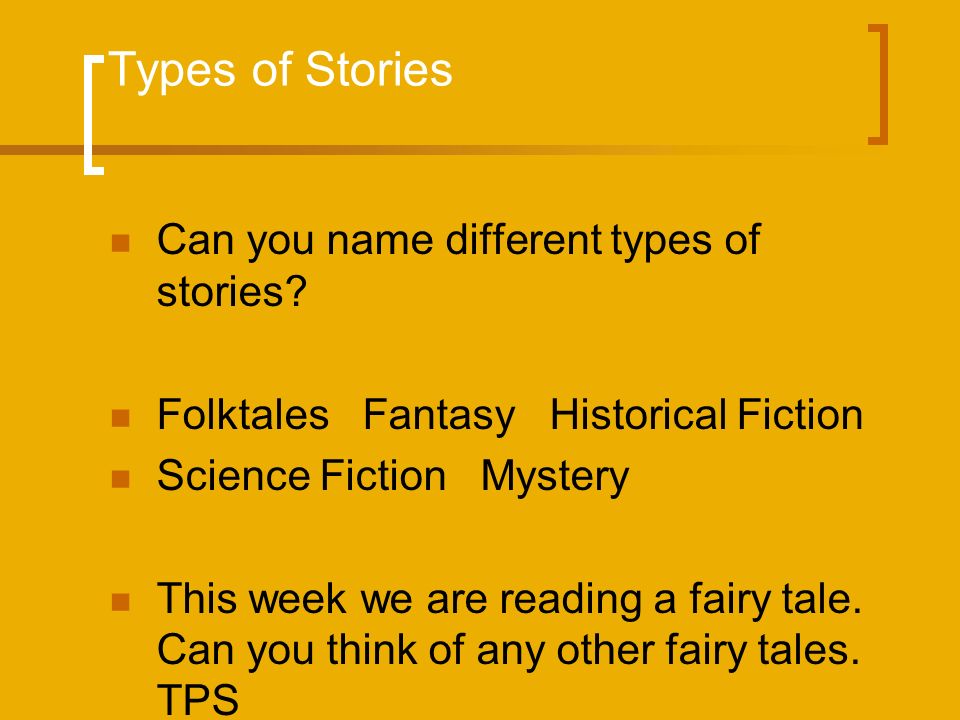
Task: Click the word "Folktales"
Action: (x=243, y=415)
